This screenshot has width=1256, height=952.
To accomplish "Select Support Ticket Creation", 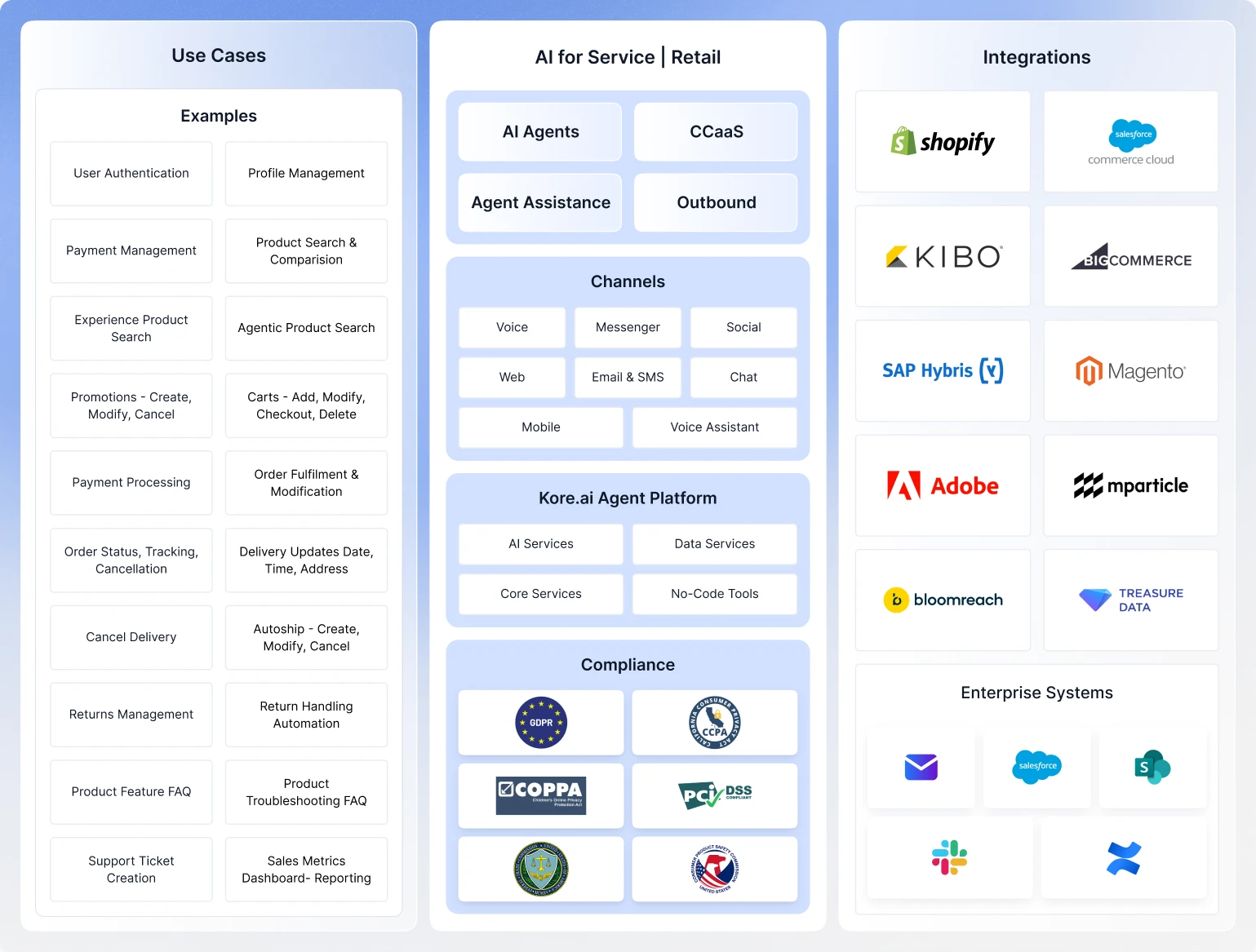I will [x=131, y=870].
